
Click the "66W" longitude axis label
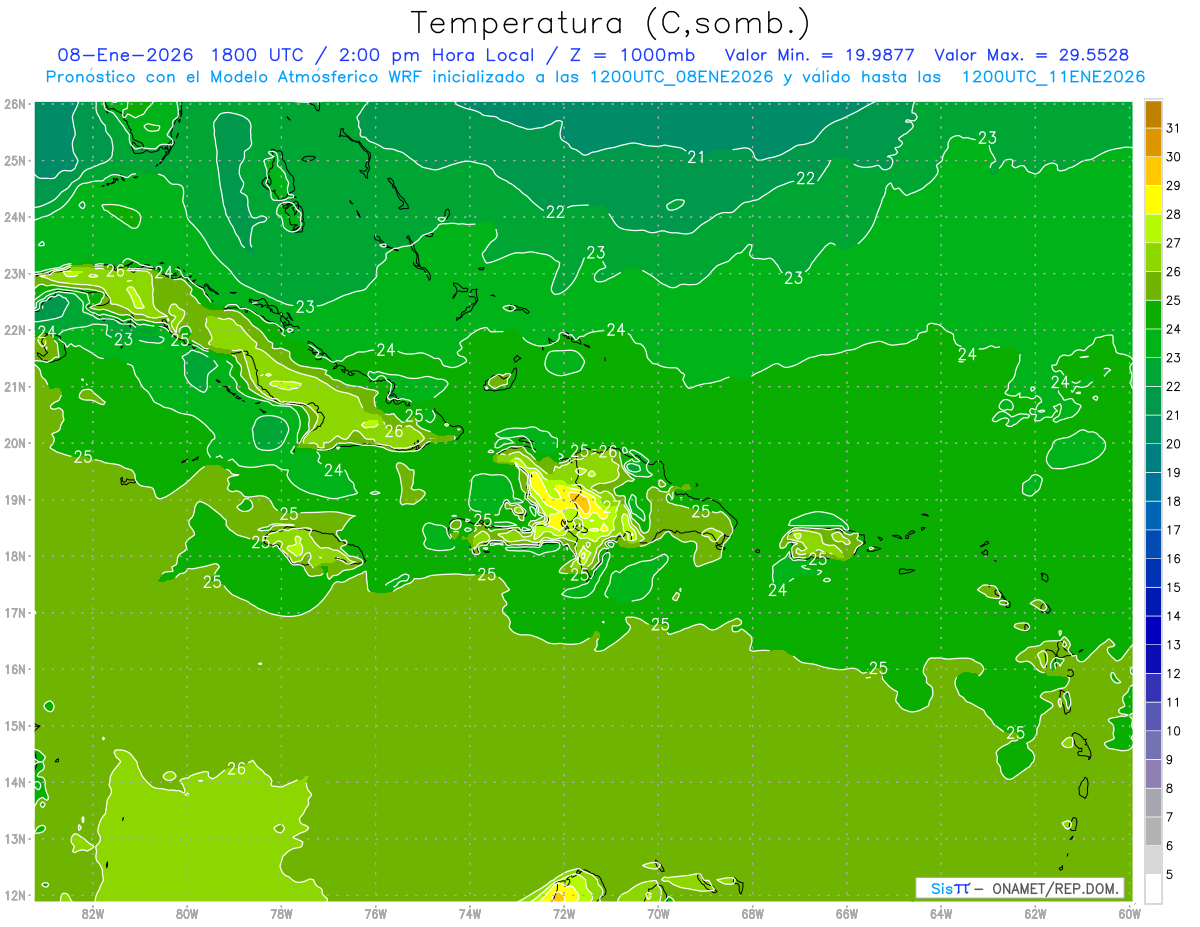coord(847,913)
